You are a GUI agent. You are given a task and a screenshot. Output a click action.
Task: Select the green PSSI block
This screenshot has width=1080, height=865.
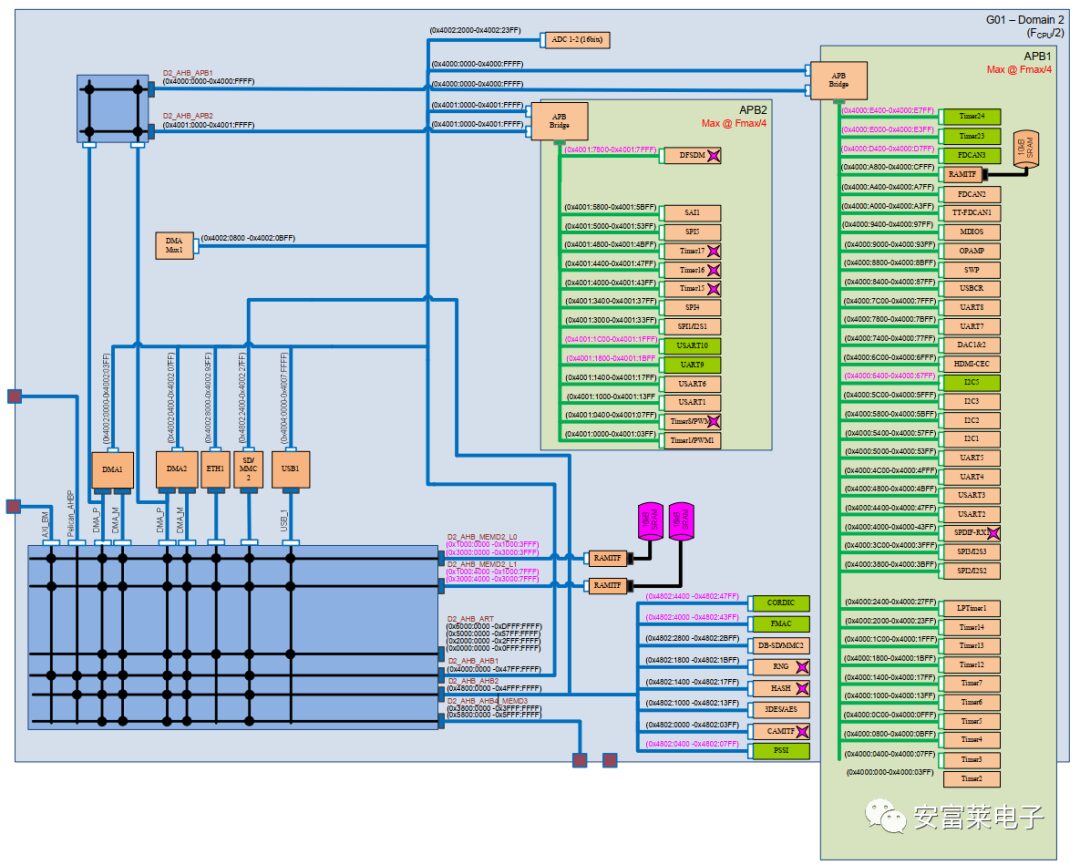[780, 751]
